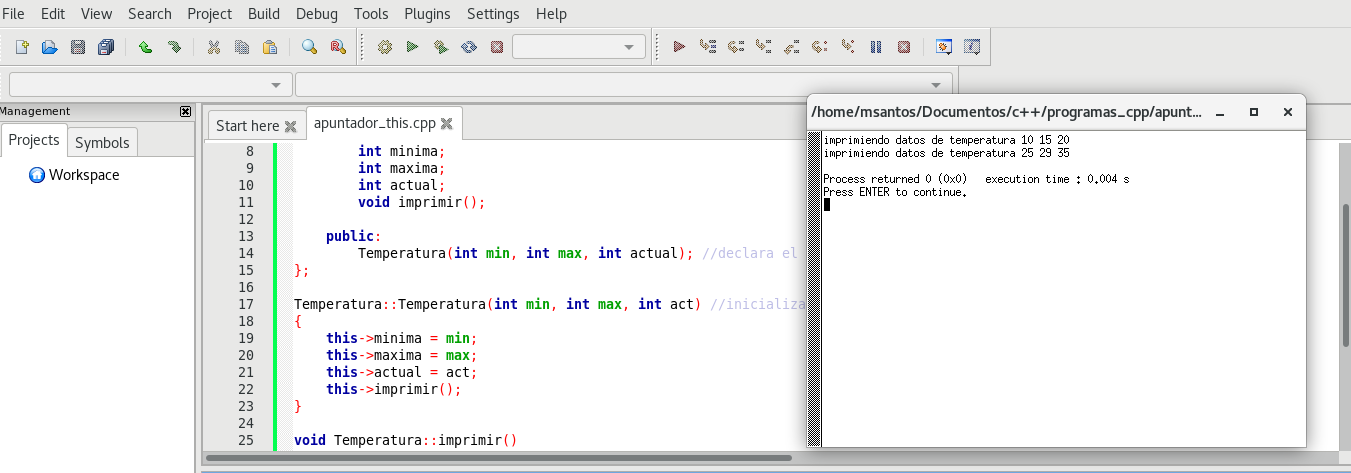Image resolution: width=1351 pixels, height=473 pixels.
Task: Run the program with the green arrow
Action: (x=412, y=47)
